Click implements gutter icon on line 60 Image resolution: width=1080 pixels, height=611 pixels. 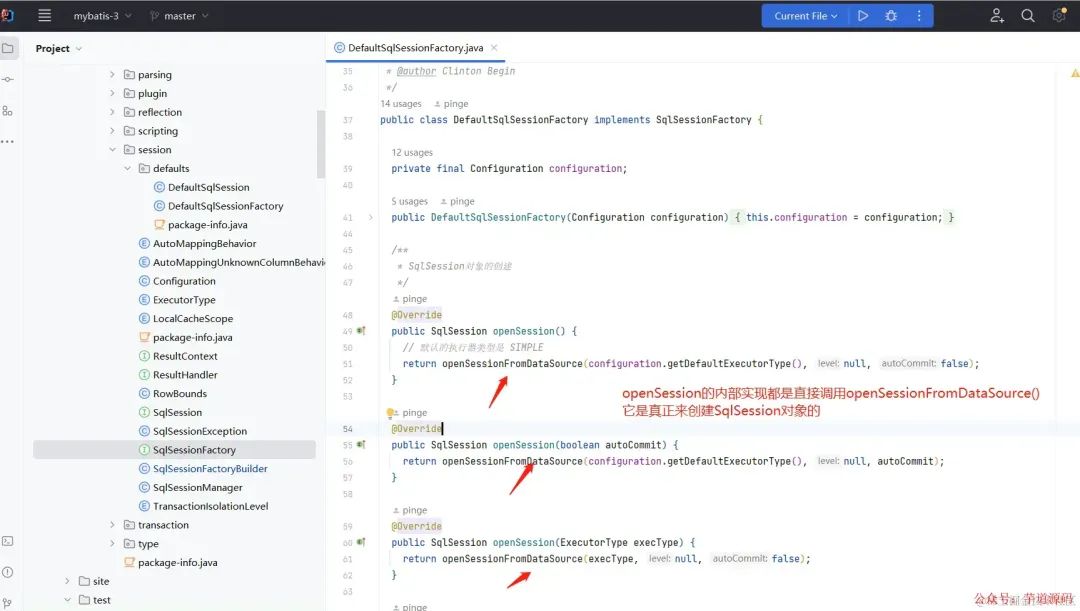361,542
